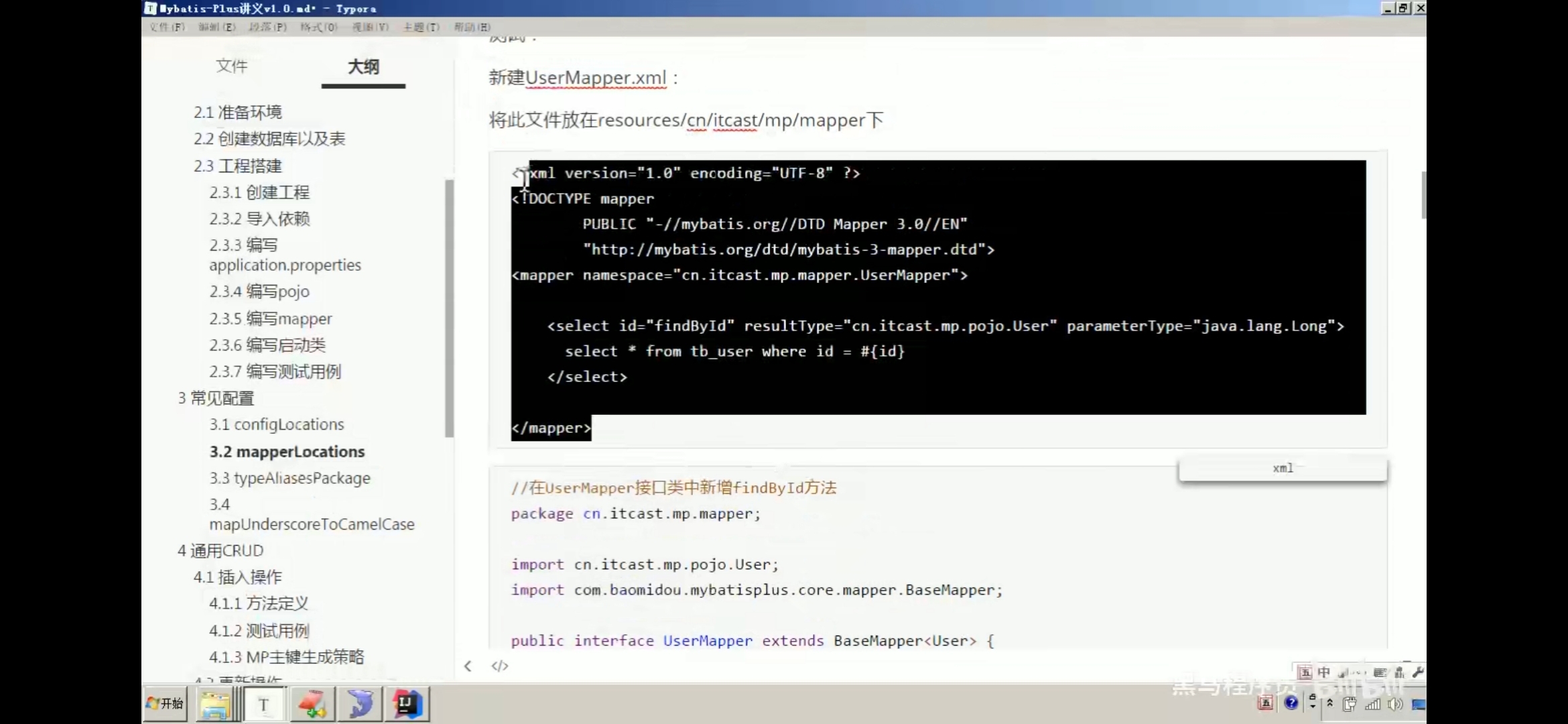
Task: Open the 格式(O) menu
Action: pyautogui.click(x=318, y=27)
